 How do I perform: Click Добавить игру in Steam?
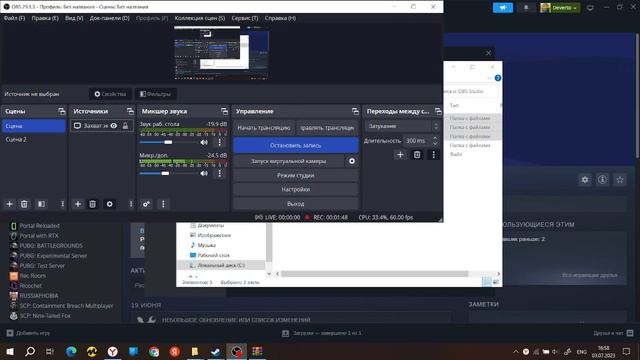29,333
